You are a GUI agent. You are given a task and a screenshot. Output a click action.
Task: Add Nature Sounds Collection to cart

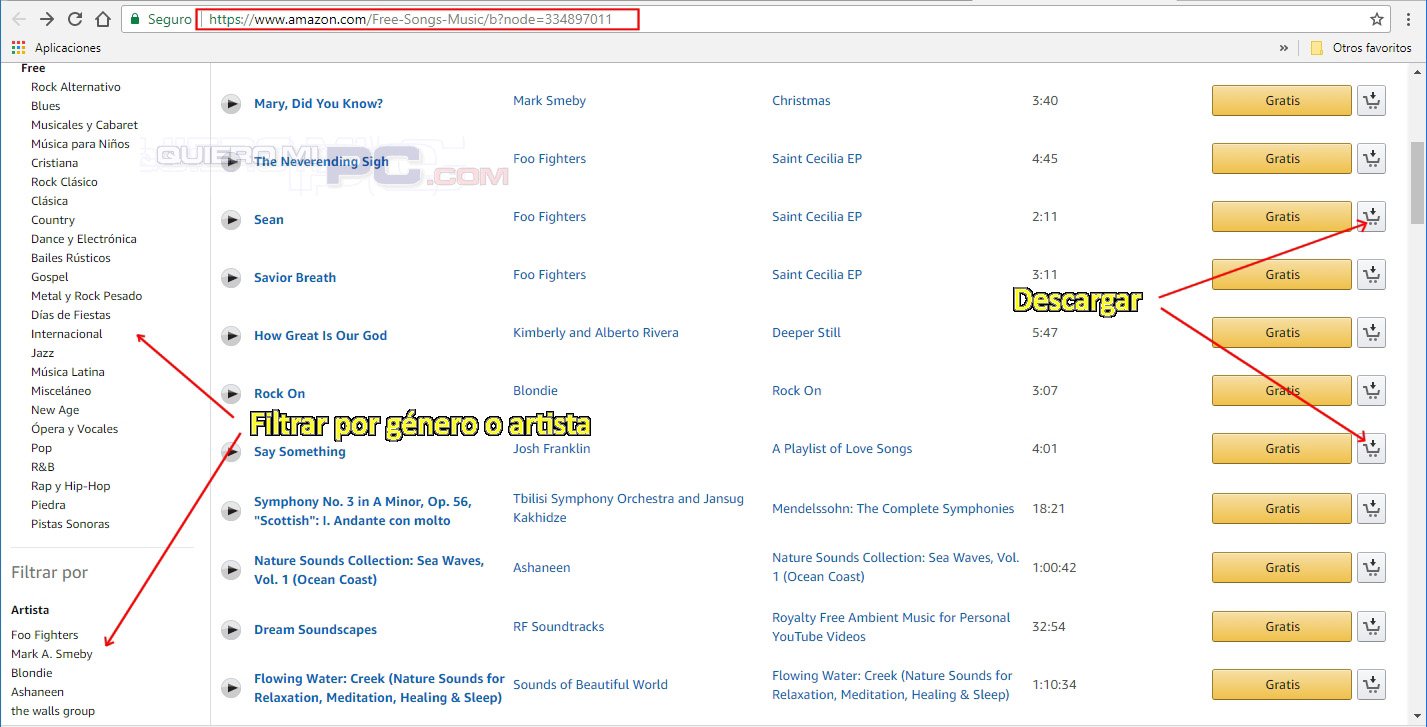(1371, 568)
